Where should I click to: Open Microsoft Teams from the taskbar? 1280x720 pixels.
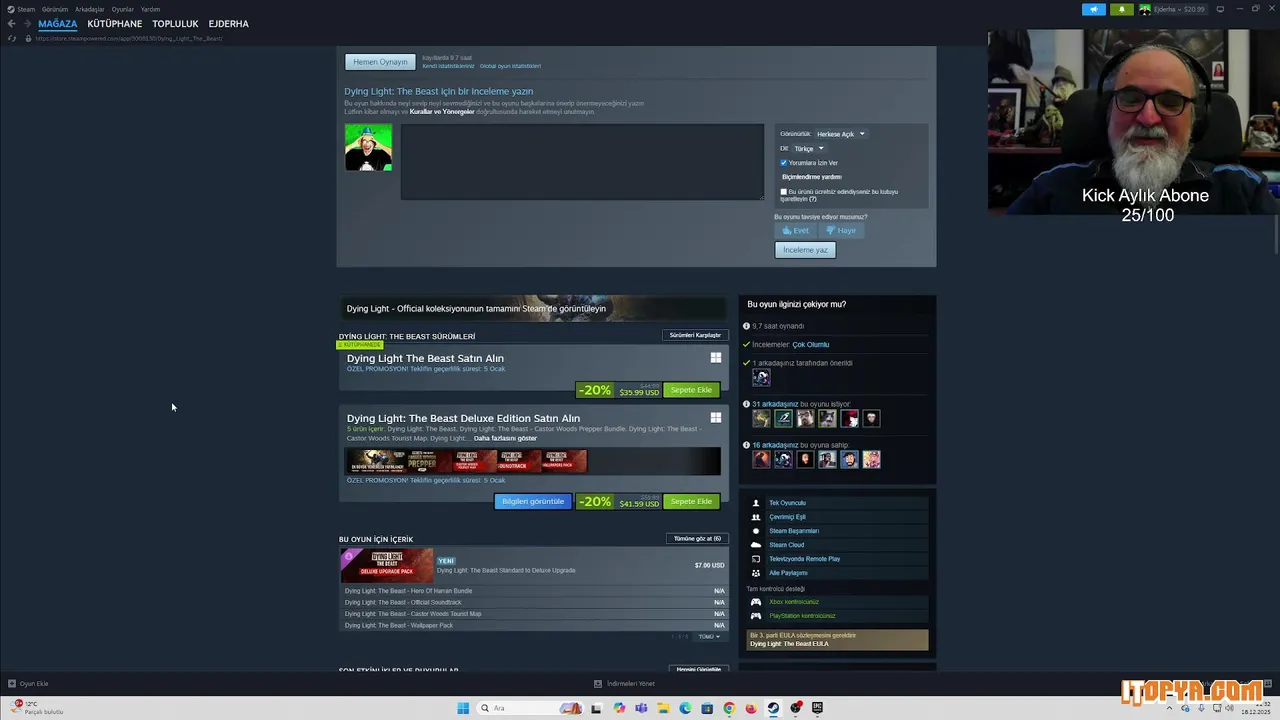(x=641, y=708)
